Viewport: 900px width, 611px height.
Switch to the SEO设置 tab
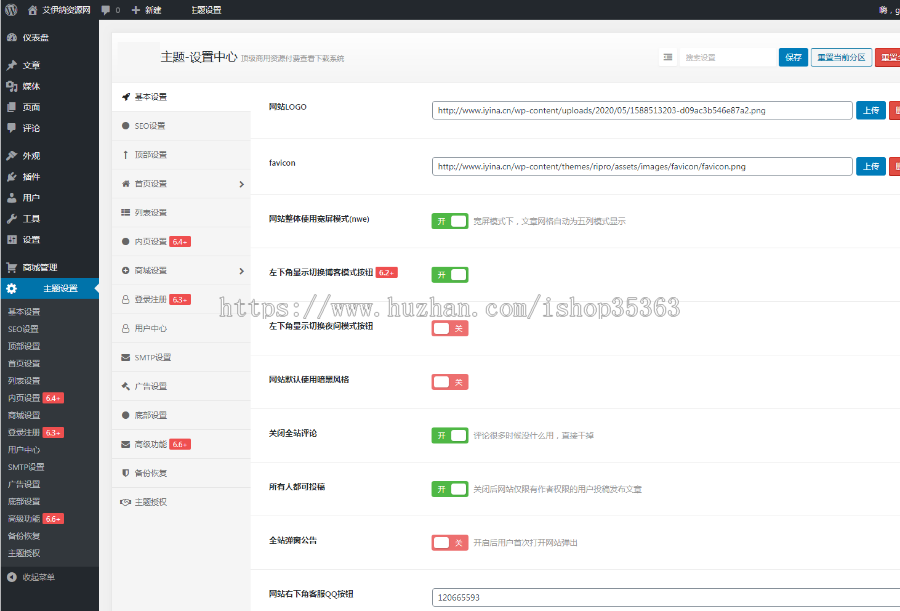(x=150, y=125)
